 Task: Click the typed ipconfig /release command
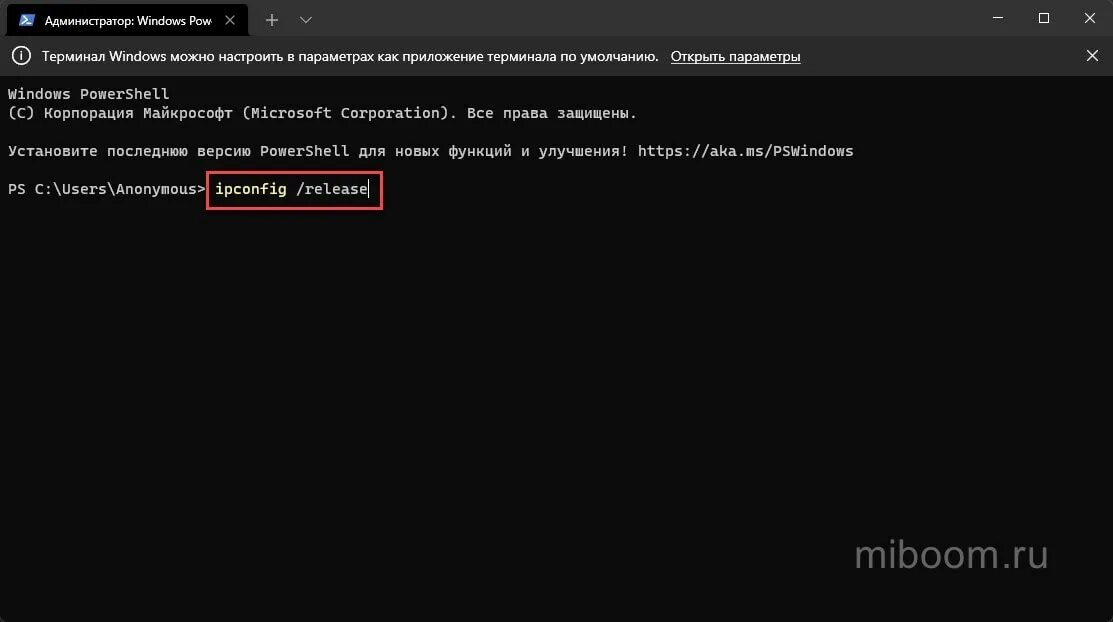[x=292, y=189]
